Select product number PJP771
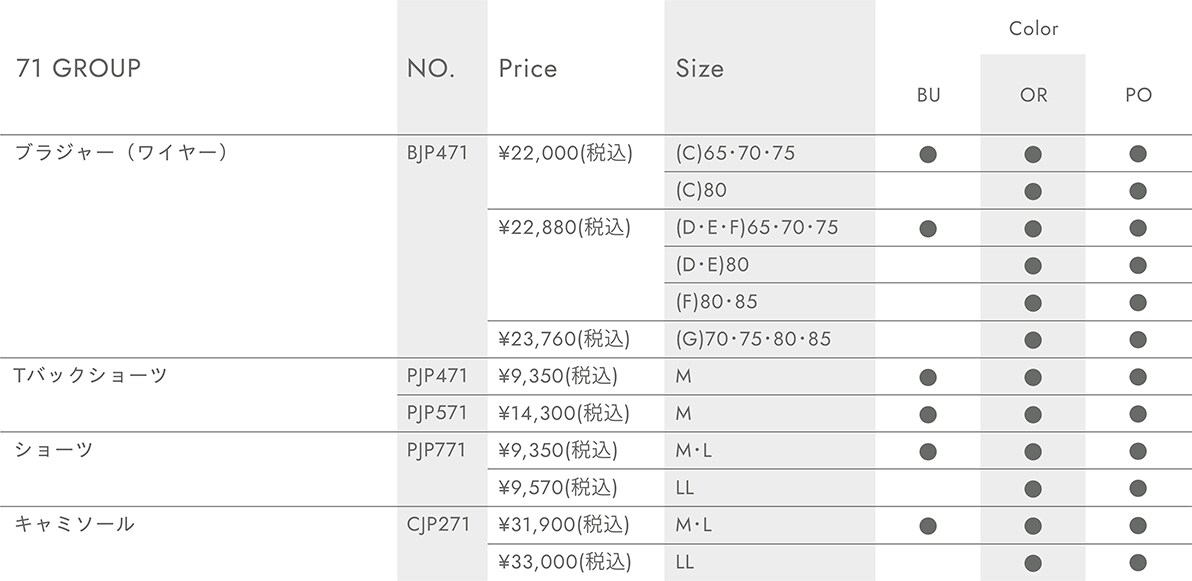The width and height of the screenshot is (1192, 581). click(436, 450)
